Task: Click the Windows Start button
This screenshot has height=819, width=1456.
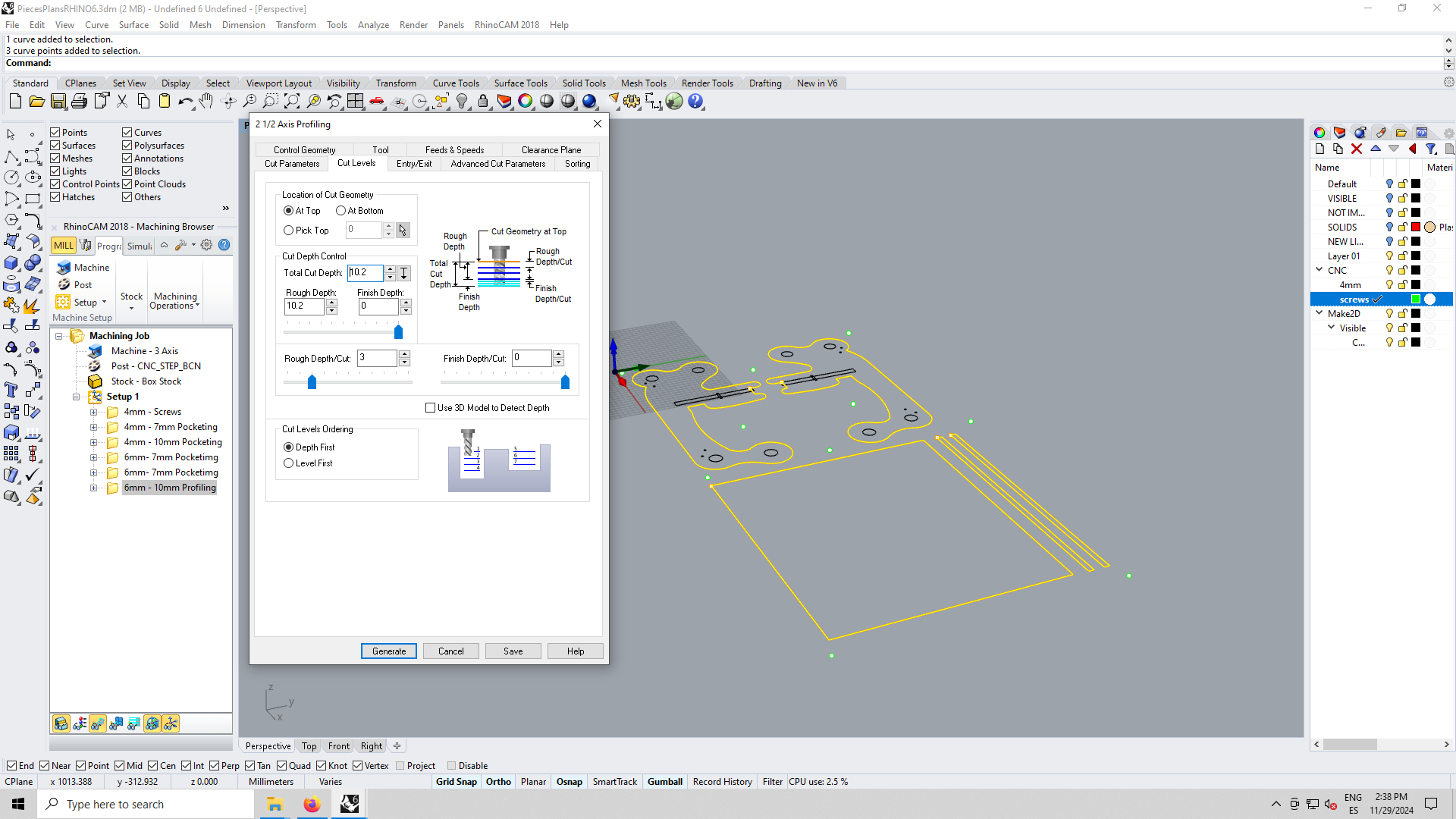Action: pos(18,804)
